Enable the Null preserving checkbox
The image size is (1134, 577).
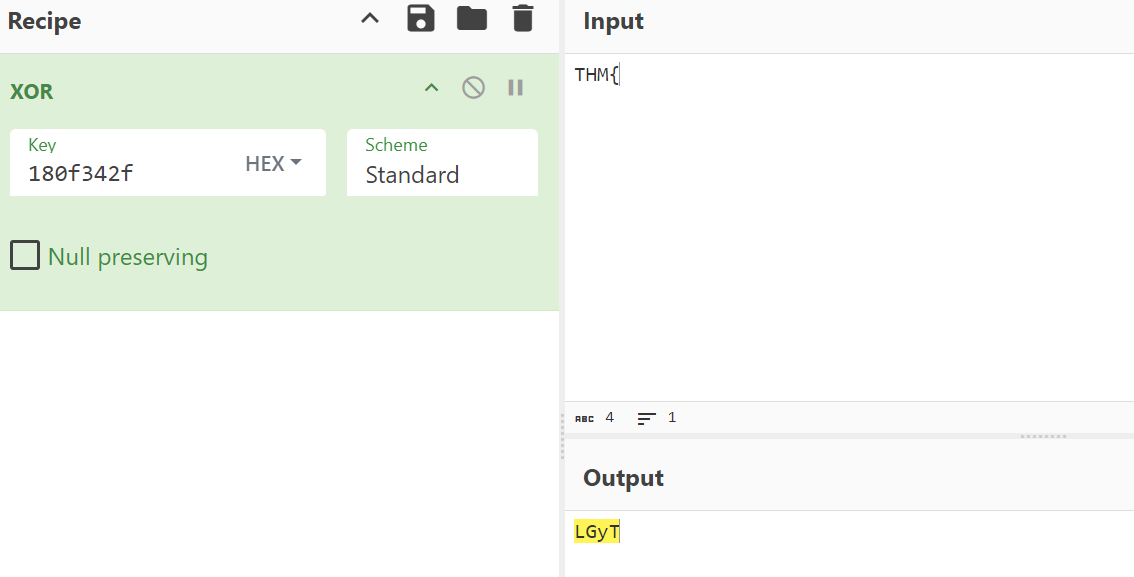click(x=25, y=256)
